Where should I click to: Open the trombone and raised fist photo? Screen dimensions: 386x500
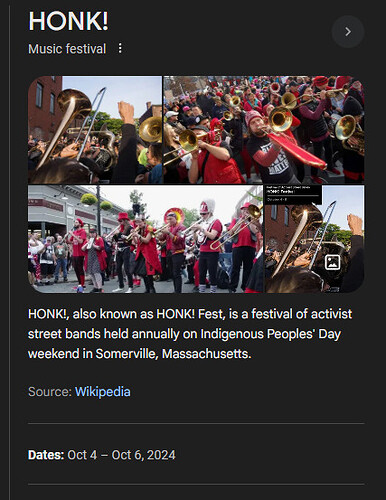tap(95, 130)
